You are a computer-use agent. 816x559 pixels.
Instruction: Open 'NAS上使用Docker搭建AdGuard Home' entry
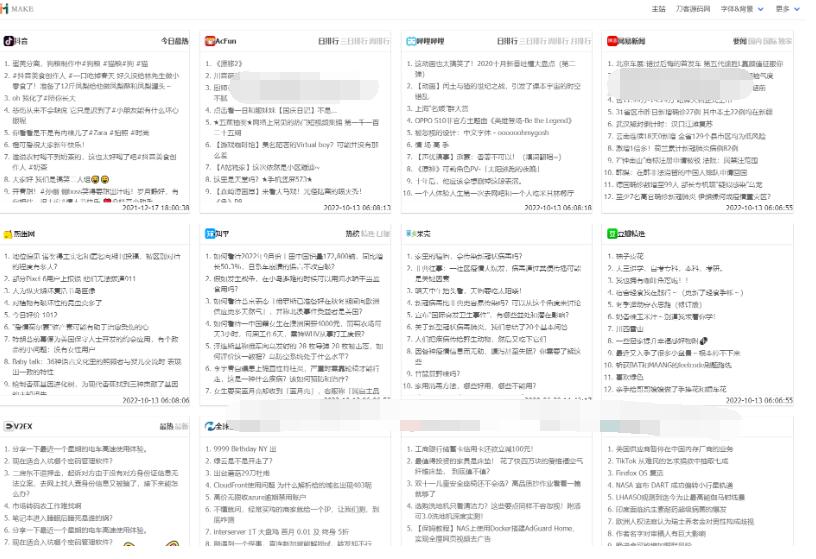click(494, 533)
